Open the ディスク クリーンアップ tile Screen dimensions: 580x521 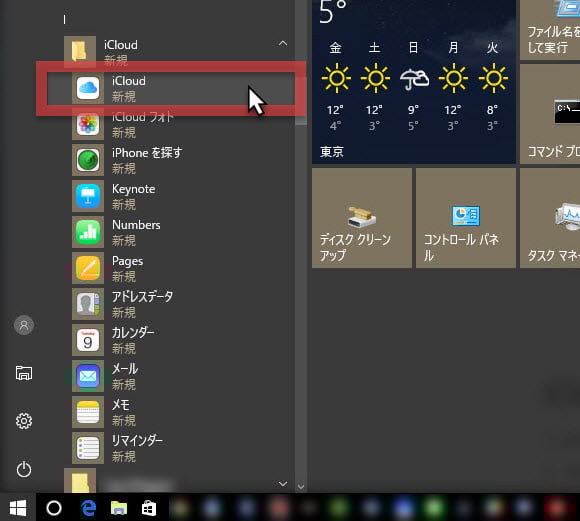(362, 218)
